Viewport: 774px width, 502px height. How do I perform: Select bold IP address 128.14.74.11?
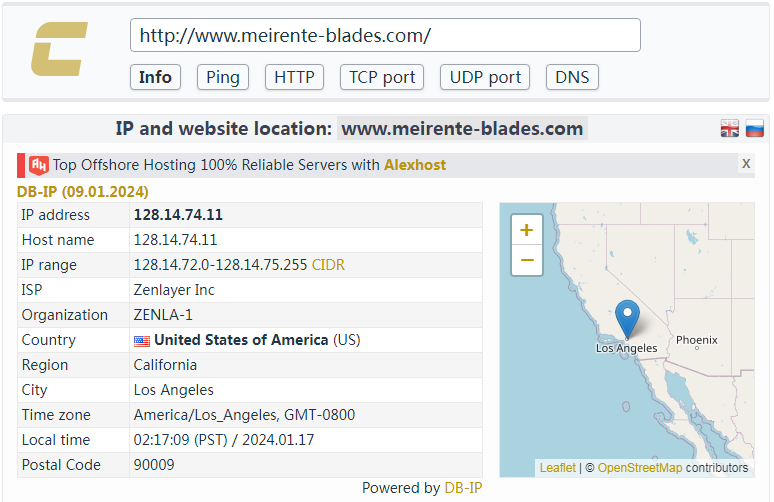(x=178, y=215)
